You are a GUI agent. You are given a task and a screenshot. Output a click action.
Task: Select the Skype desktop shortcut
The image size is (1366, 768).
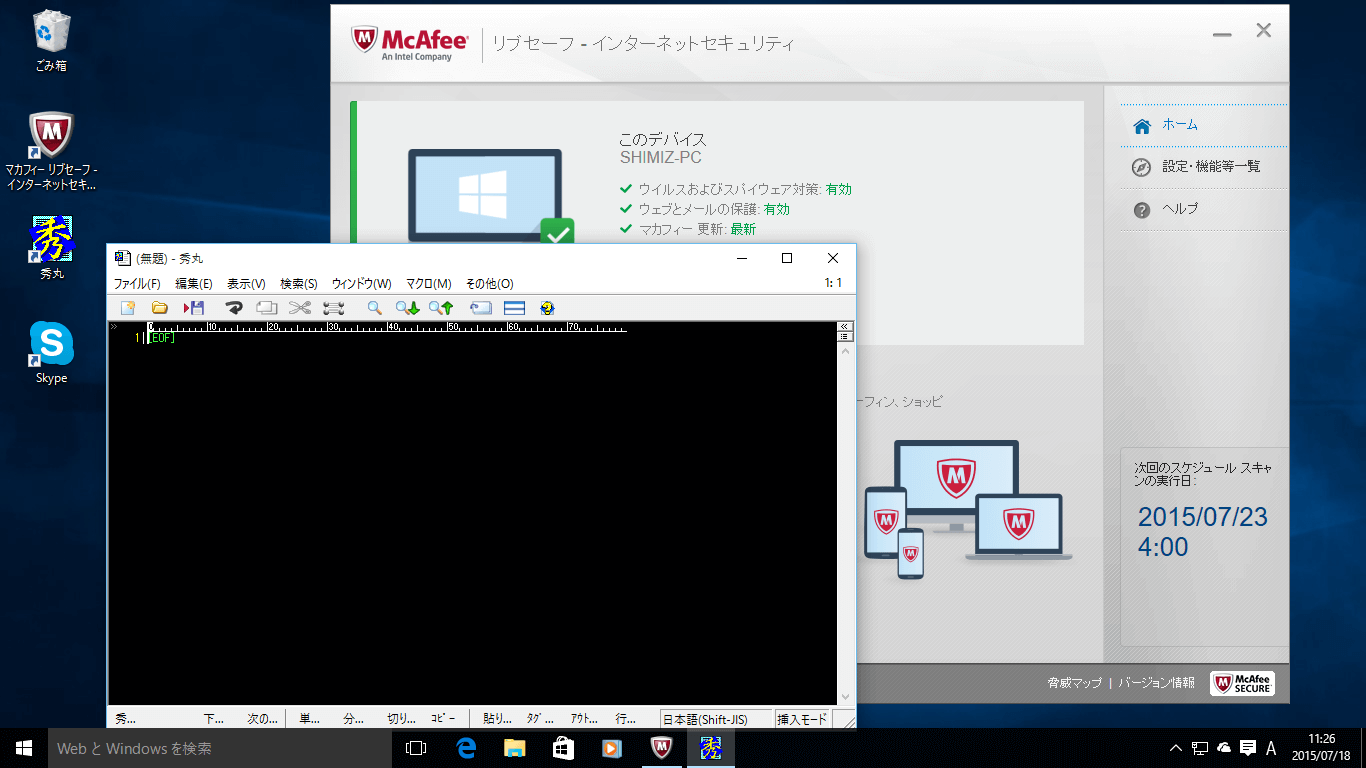coord(52,352)
